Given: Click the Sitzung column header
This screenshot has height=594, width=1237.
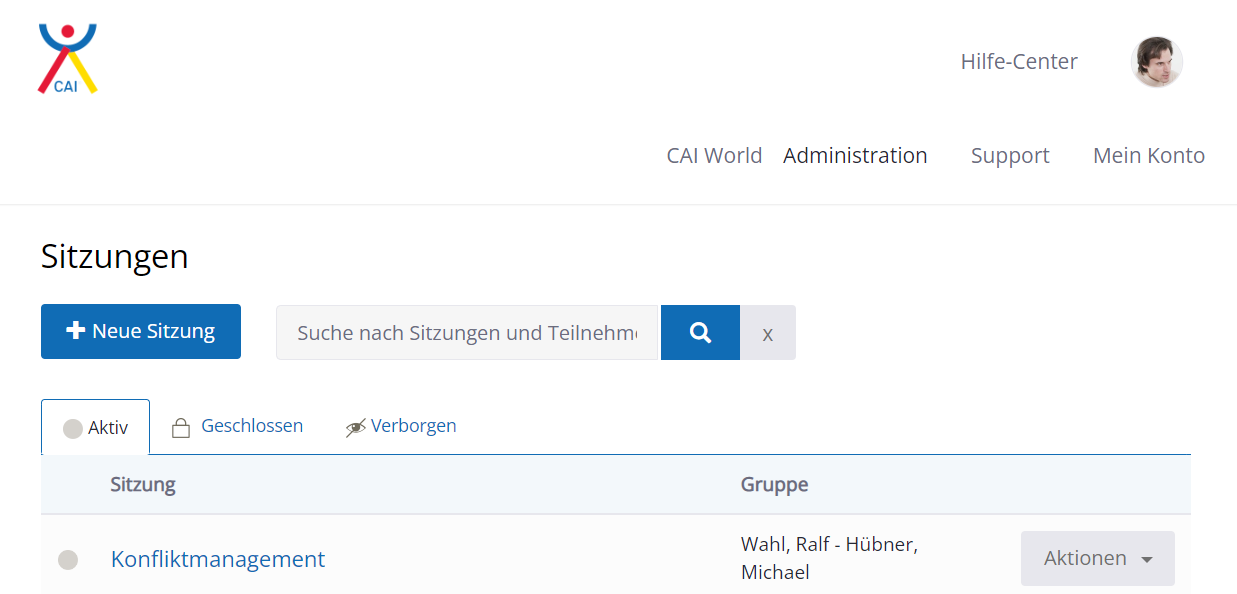Looking at the screenshot, I should 143,485.
